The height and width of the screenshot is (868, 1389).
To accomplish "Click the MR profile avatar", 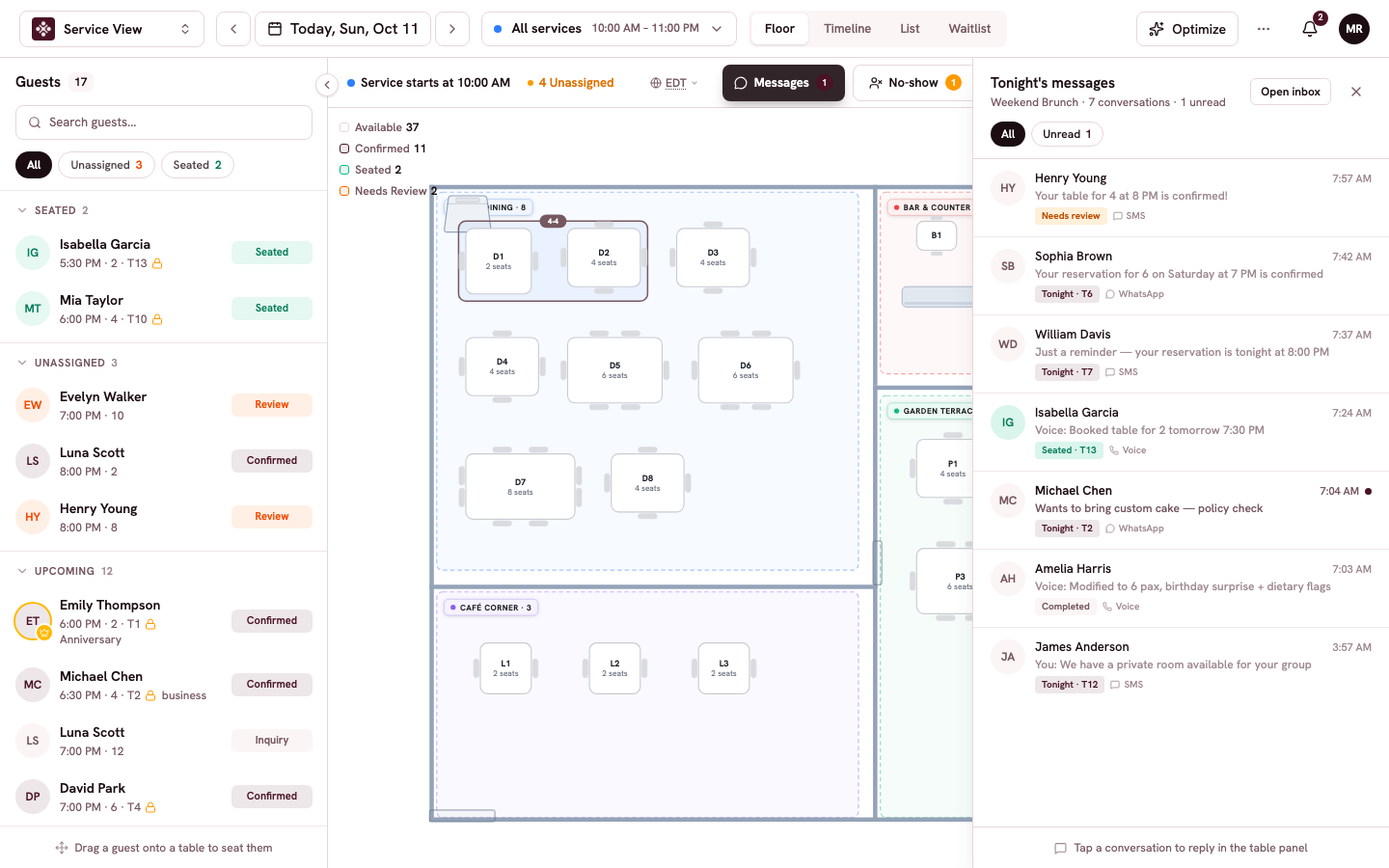I will (1354, 29).
